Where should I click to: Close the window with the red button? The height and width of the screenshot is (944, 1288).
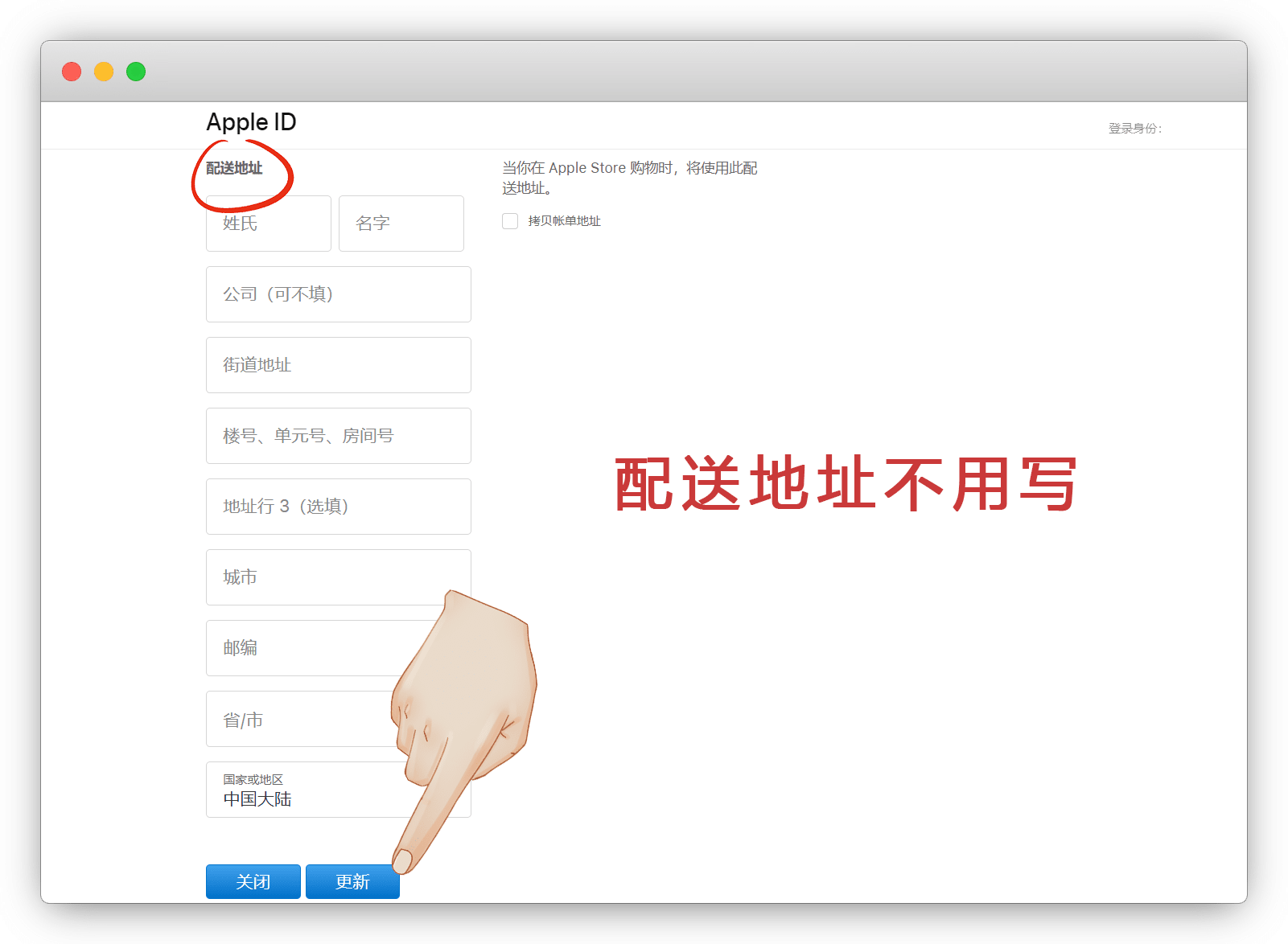72,72
